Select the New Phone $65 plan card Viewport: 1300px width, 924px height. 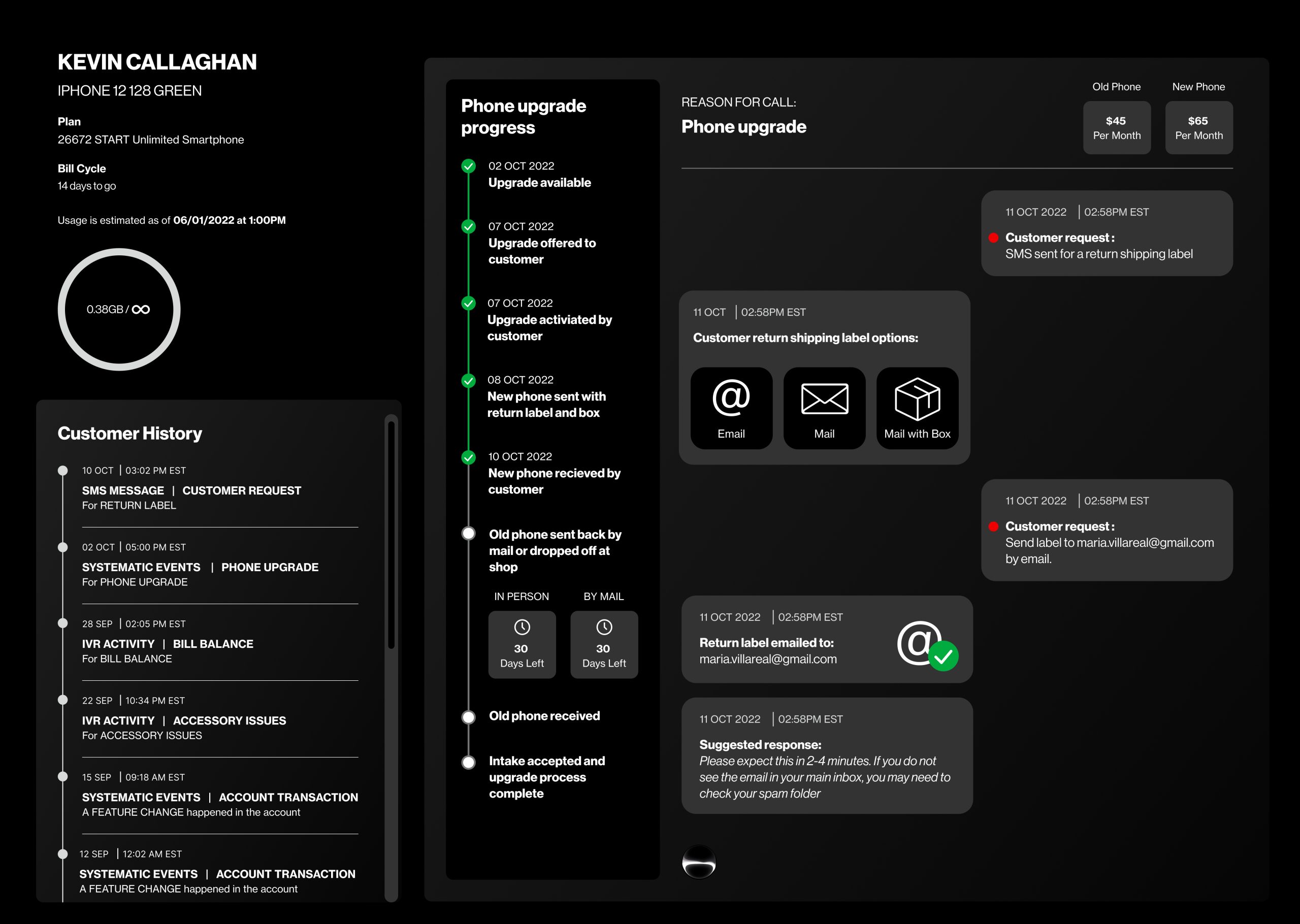(1199, 127)
